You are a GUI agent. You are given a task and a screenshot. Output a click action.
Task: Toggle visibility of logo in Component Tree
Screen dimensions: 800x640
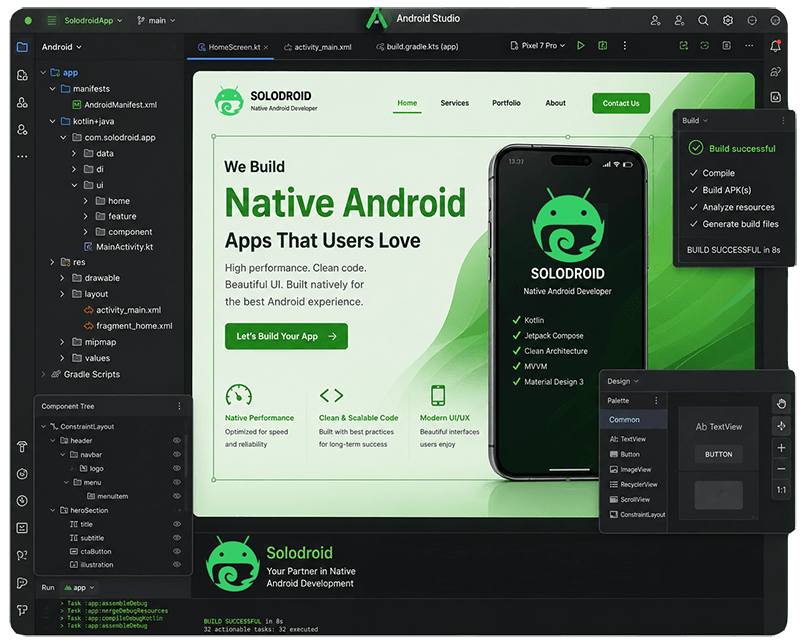click(x=177, y=468)
